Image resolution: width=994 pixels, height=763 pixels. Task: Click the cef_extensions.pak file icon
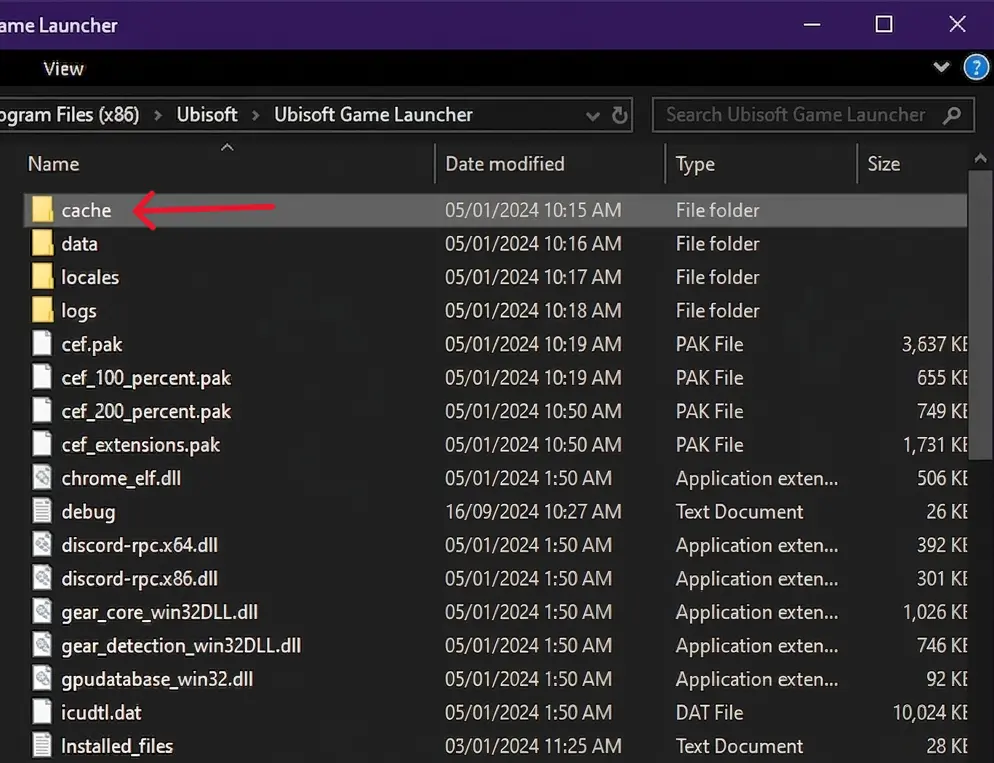click(x=42, y=445)
